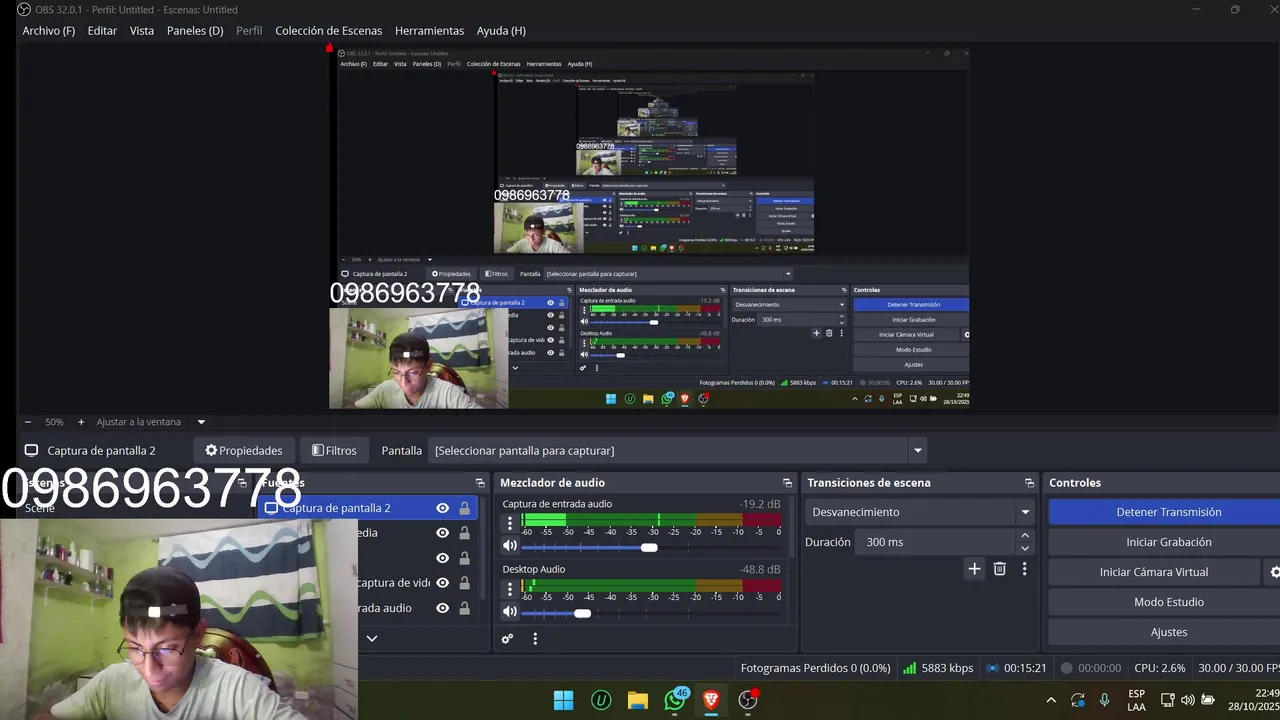The height and width of the screenshot is (720, 1280).
Task: Toggle visibility of the entrada audio source
Action: tap(442, 608)
